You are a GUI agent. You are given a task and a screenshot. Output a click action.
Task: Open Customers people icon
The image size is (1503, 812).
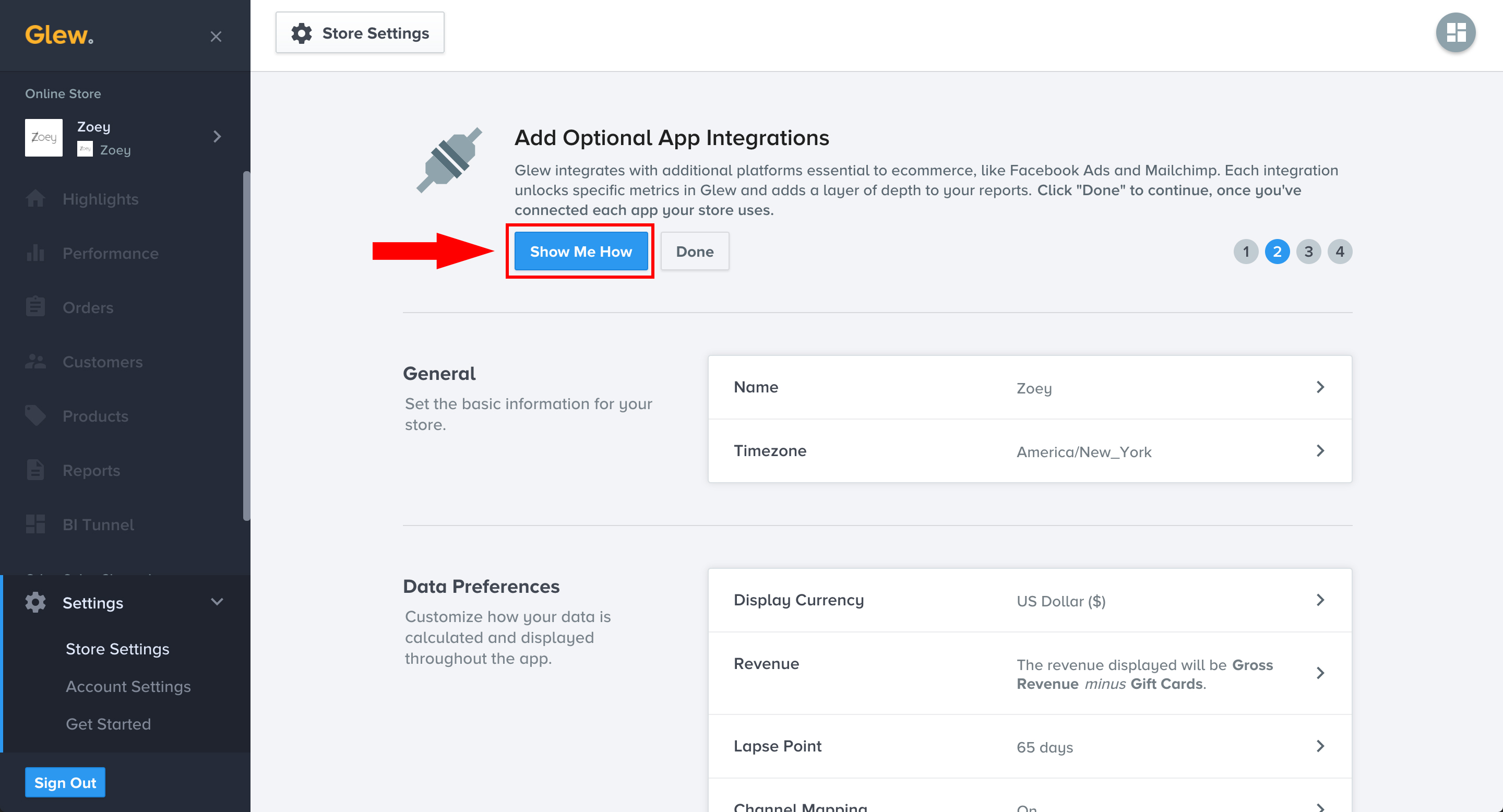[x=35, y=362]
